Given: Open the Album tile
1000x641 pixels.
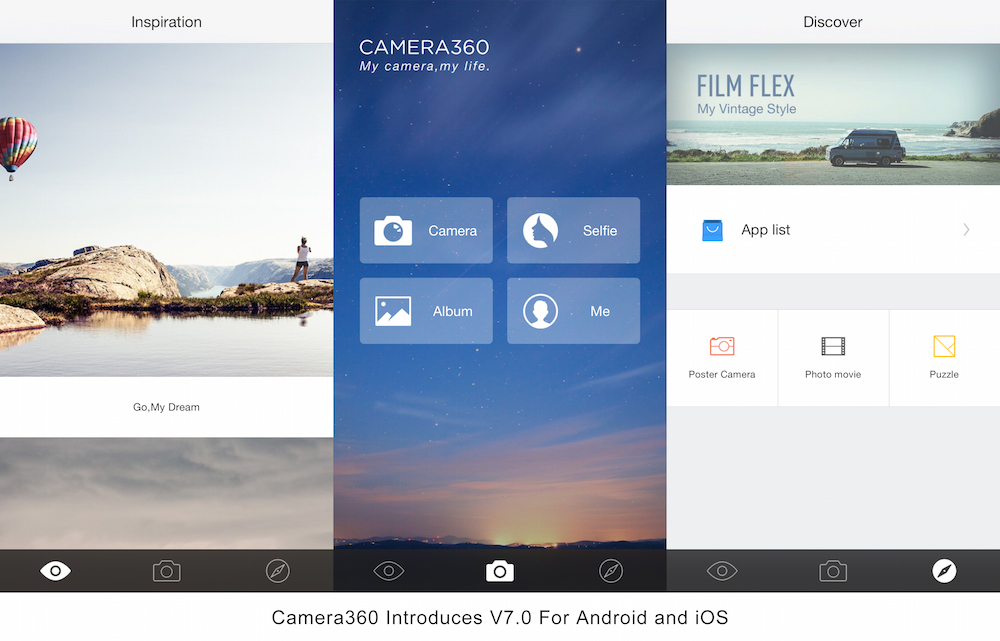Looking at the screenshot, I should tap(426, 311).
